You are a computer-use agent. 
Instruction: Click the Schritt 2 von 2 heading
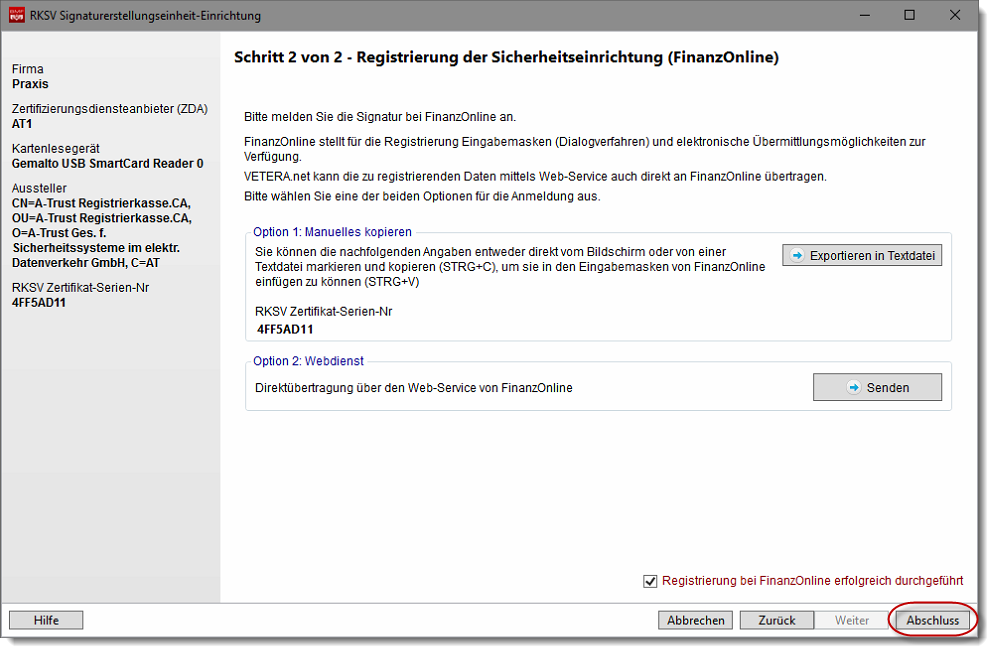pyautogui.click(x=505, y=58)
